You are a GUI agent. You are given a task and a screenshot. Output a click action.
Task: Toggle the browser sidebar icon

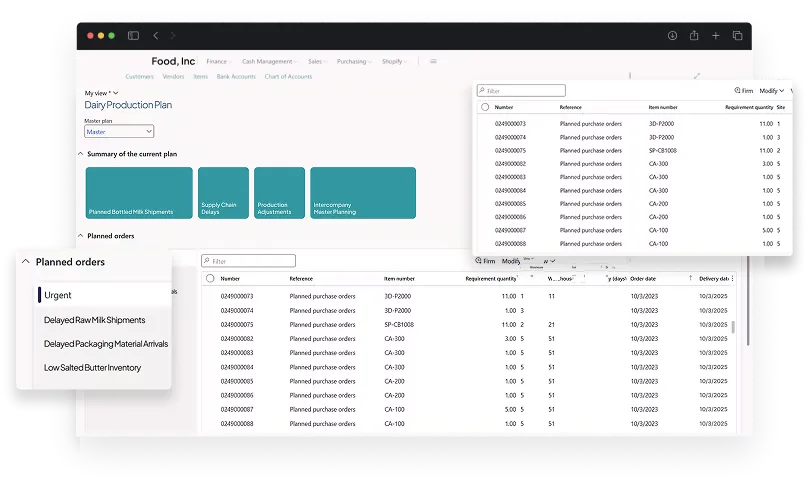coord(133,36)
